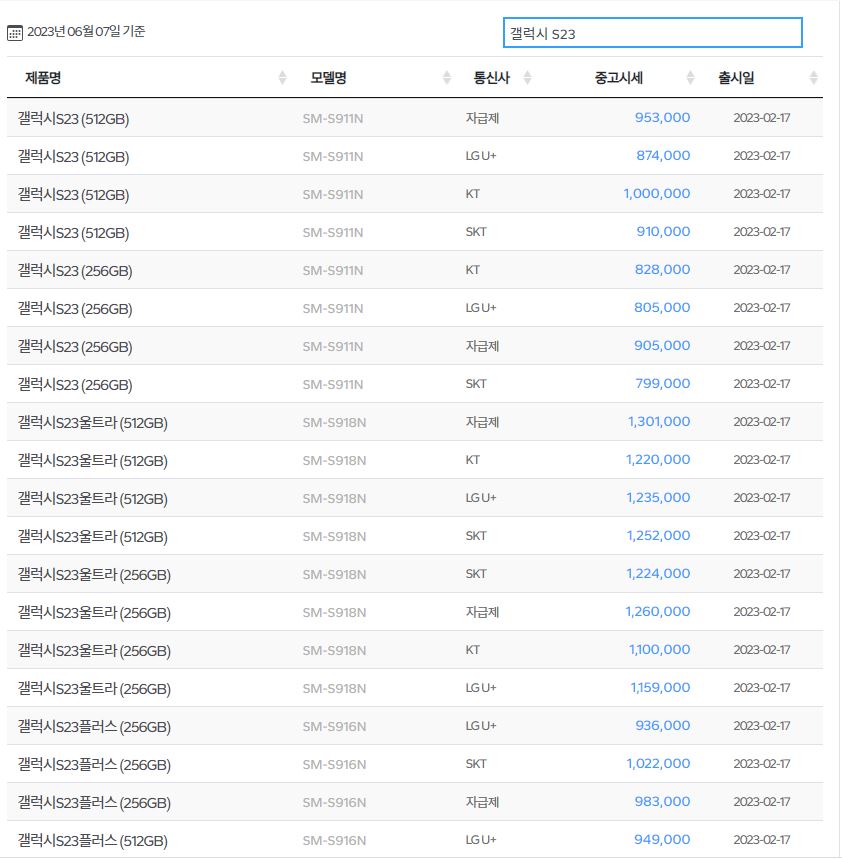Click SM-S918N in the 1,260,000 row

pos(334,612)
